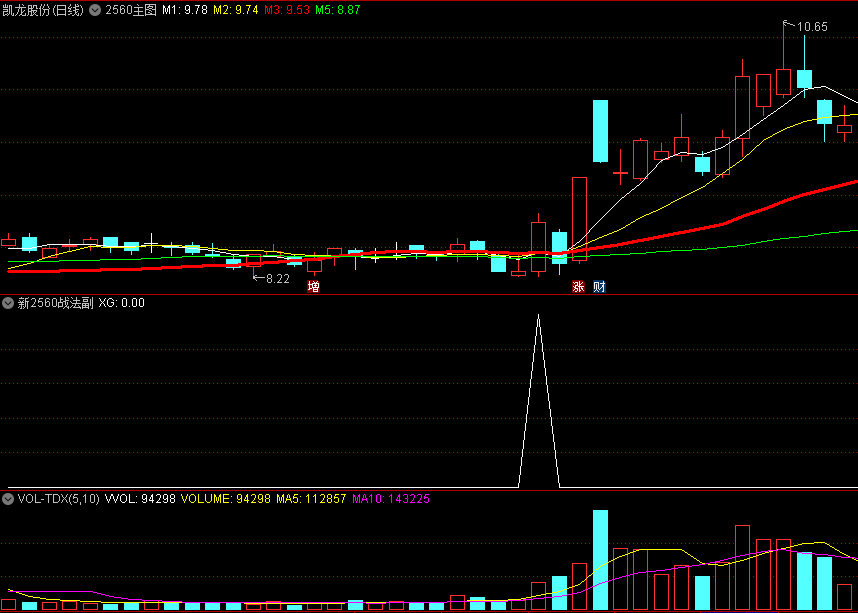
Task: Click the 2560主图 indicator name
Action: click(131, 10)
